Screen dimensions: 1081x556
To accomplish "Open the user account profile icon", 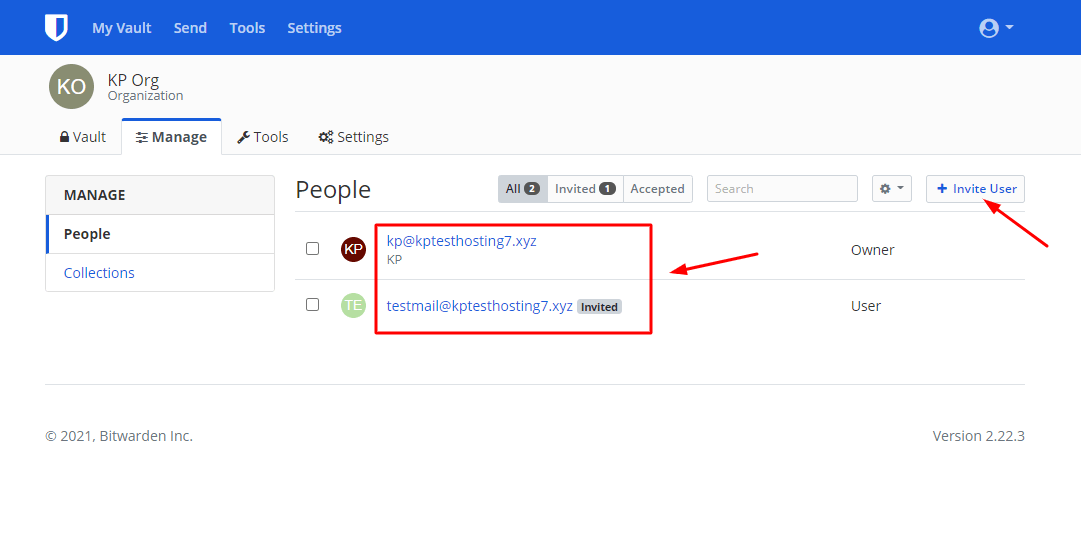I will (x=989, y=28).
